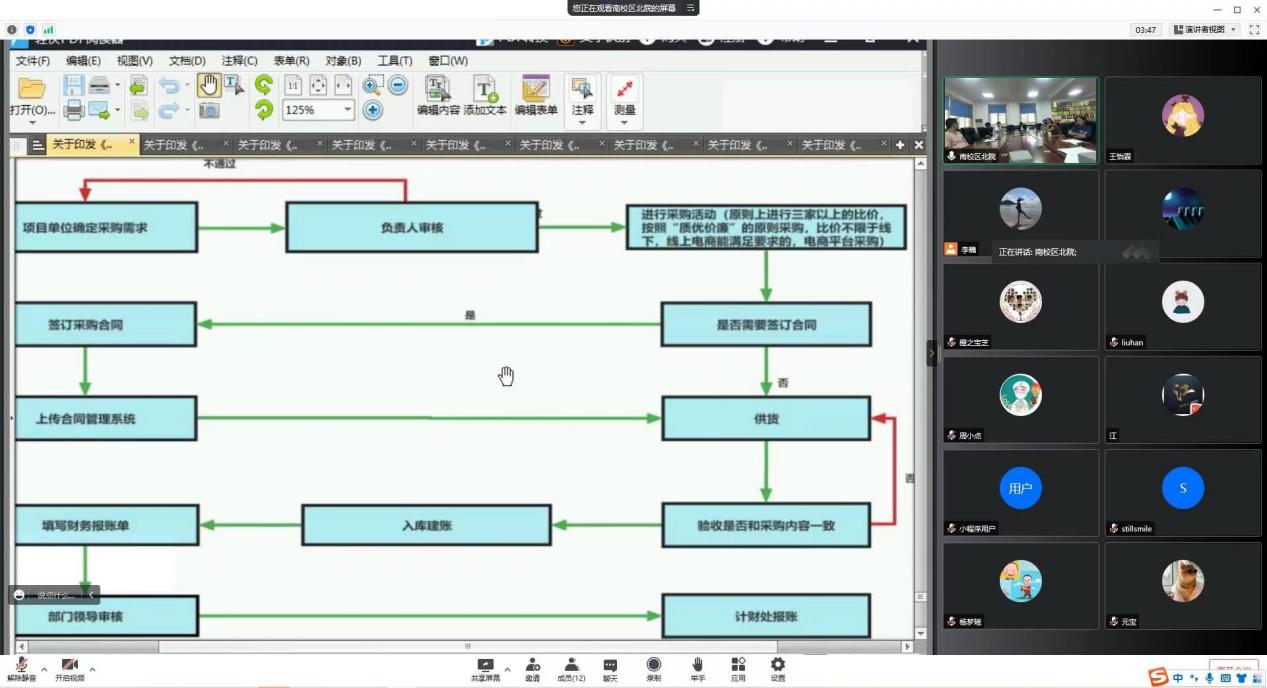
Task: Expand the 测量 measure tool dropdown
Action: click(x=624, y=123)
